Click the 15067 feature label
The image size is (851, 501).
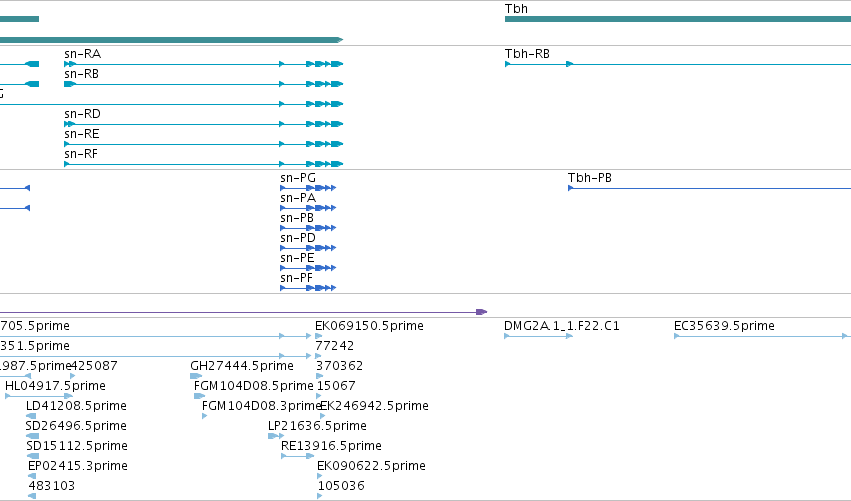click(x=336, y=386)
